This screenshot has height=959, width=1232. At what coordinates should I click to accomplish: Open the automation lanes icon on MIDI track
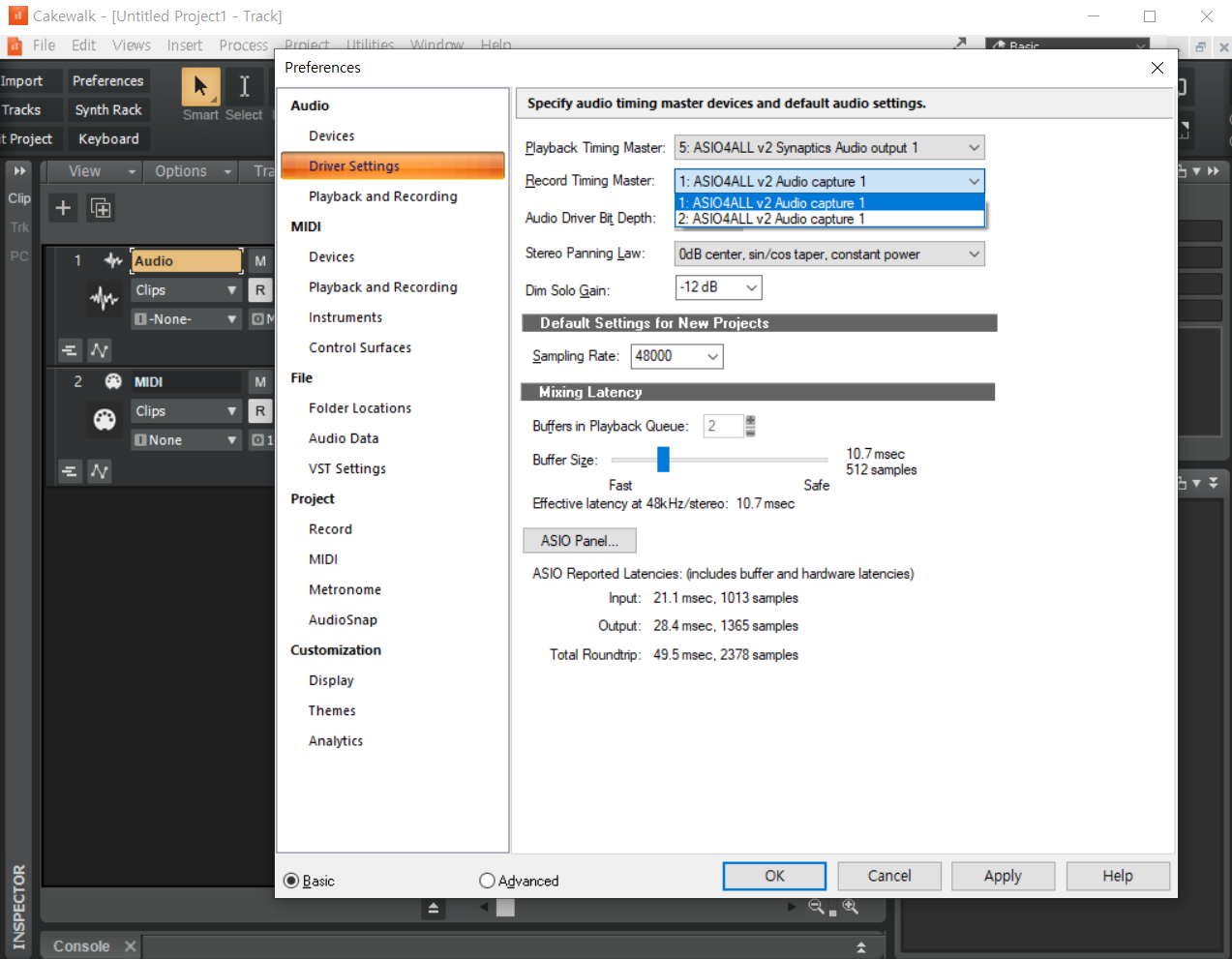pos(100,471)
